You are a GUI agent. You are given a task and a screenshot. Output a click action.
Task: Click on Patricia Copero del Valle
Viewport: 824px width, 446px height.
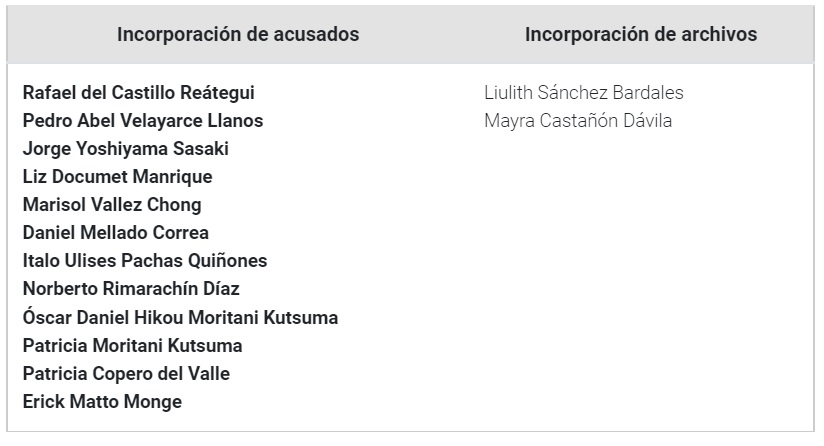[125, 374]
